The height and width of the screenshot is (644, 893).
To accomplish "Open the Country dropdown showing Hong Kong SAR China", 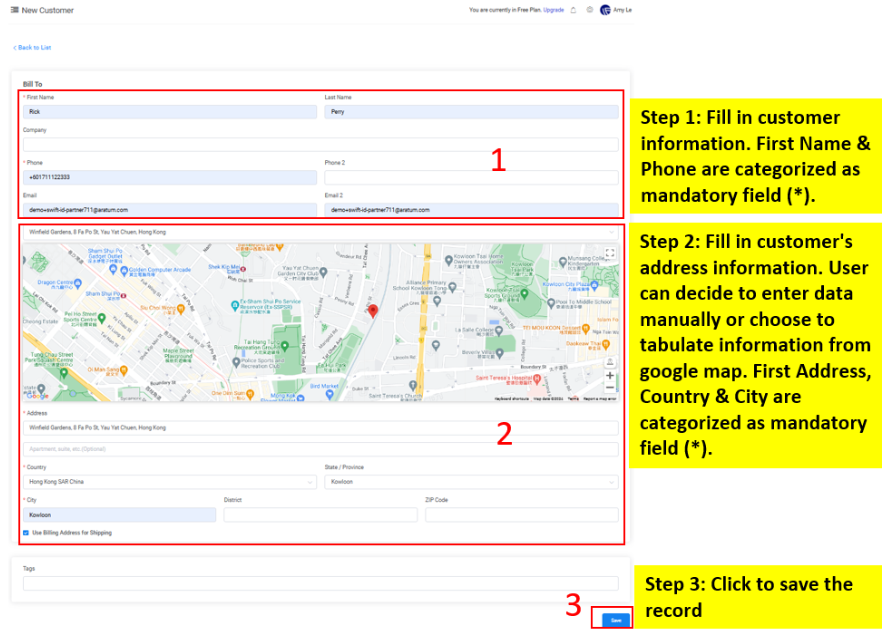I will tap(170, 482).
